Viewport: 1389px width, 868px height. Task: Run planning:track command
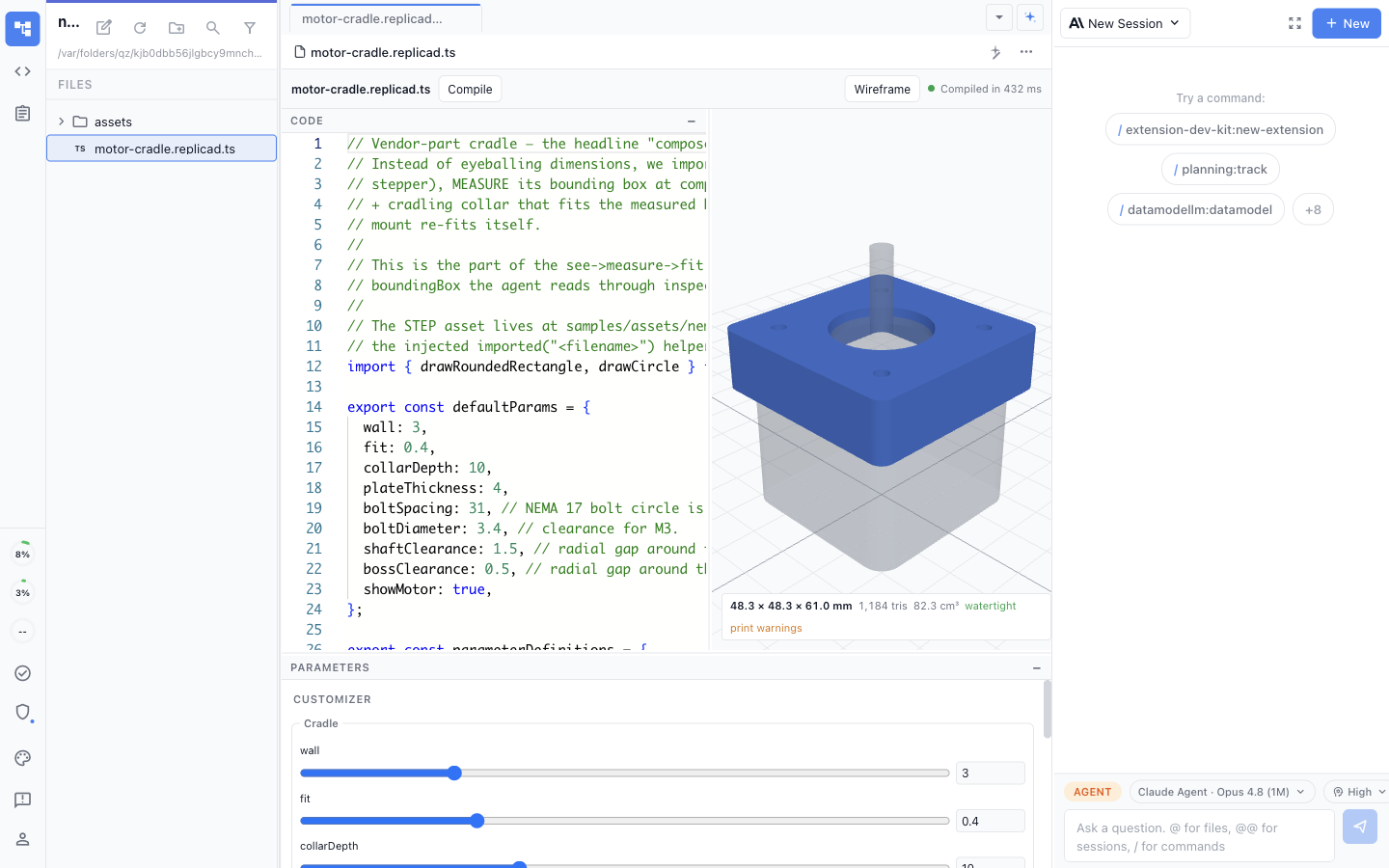click(1220, 169)
